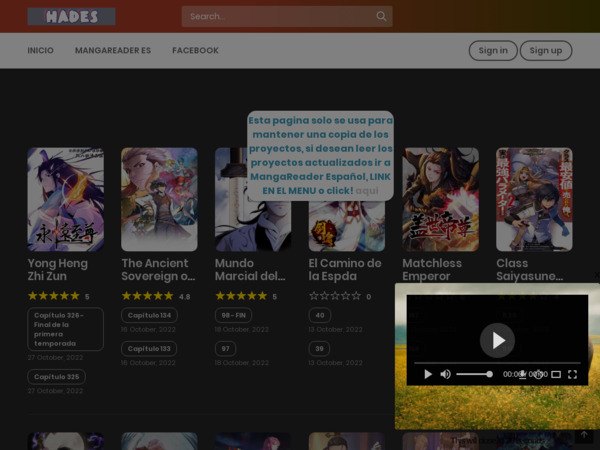This screenshot has width=600, height=450.
Task: Click the theater mode rectangle icon
Action: point(556,374)
